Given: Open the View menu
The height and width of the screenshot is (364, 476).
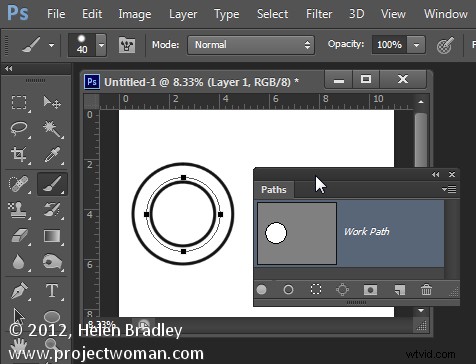Looking at the screenshot, I should [393, 14].
